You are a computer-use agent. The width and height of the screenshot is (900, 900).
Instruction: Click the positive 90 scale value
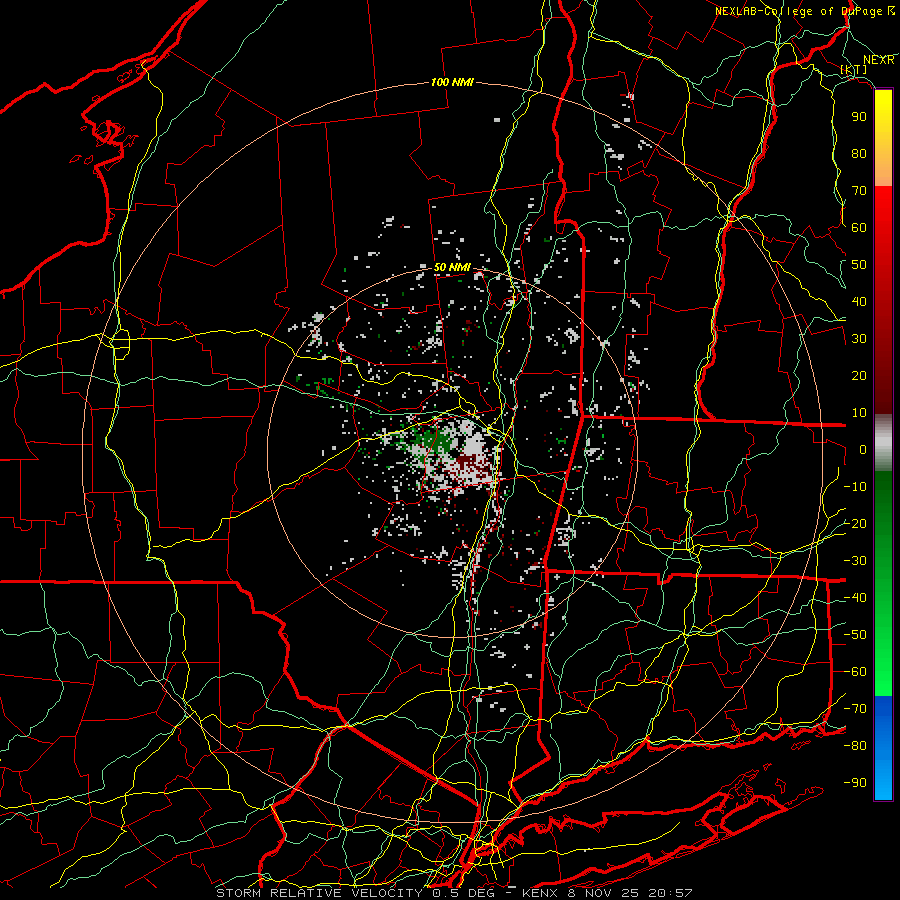point(859,117)
